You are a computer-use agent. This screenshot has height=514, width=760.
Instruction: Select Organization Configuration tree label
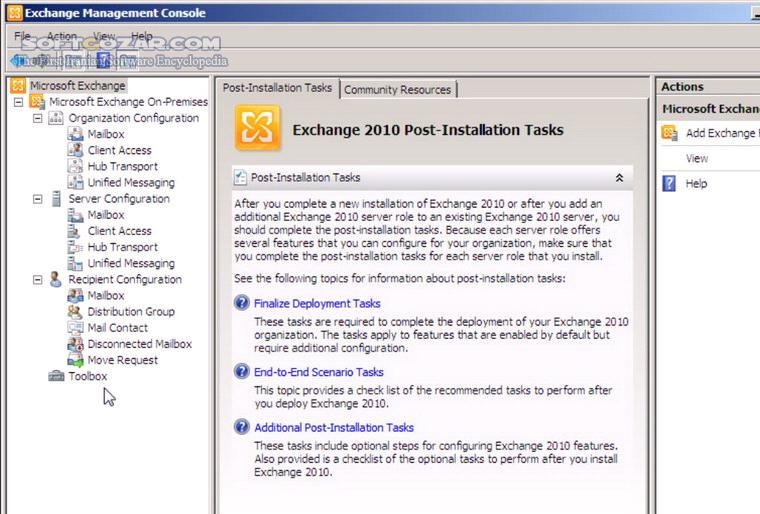click(133, 118)
